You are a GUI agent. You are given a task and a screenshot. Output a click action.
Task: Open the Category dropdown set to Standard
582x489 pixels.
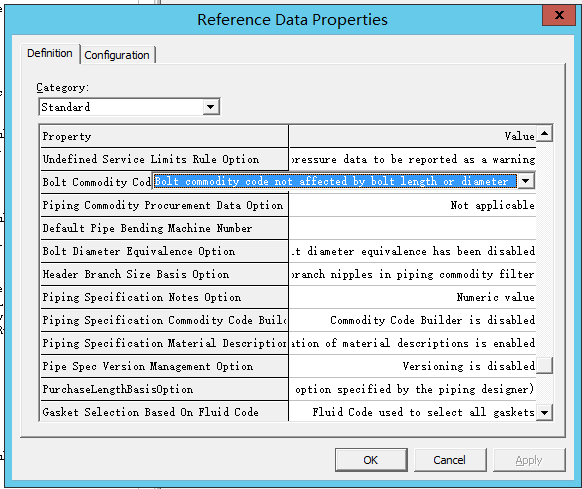[x=210, y=107]
